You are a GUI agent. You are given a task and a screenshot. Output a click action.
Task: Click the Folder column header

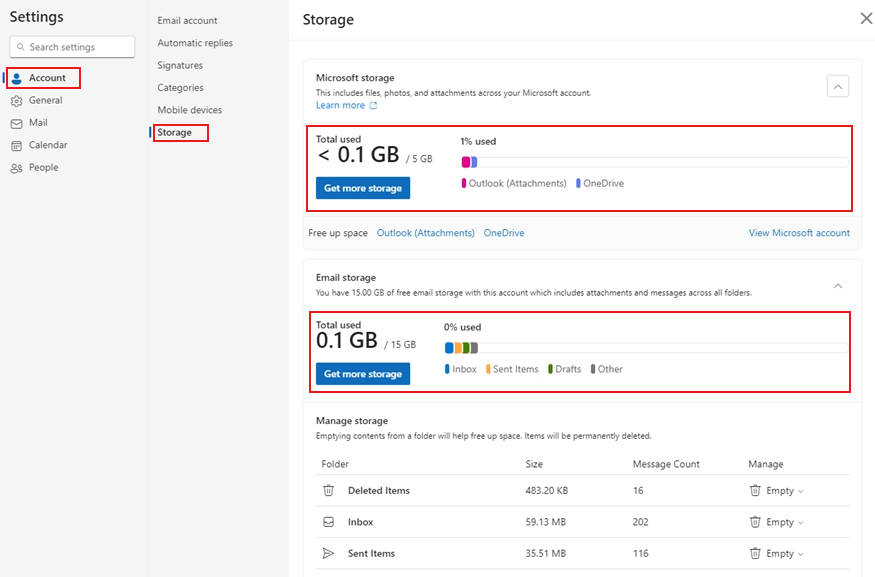(x=335, y=464)
